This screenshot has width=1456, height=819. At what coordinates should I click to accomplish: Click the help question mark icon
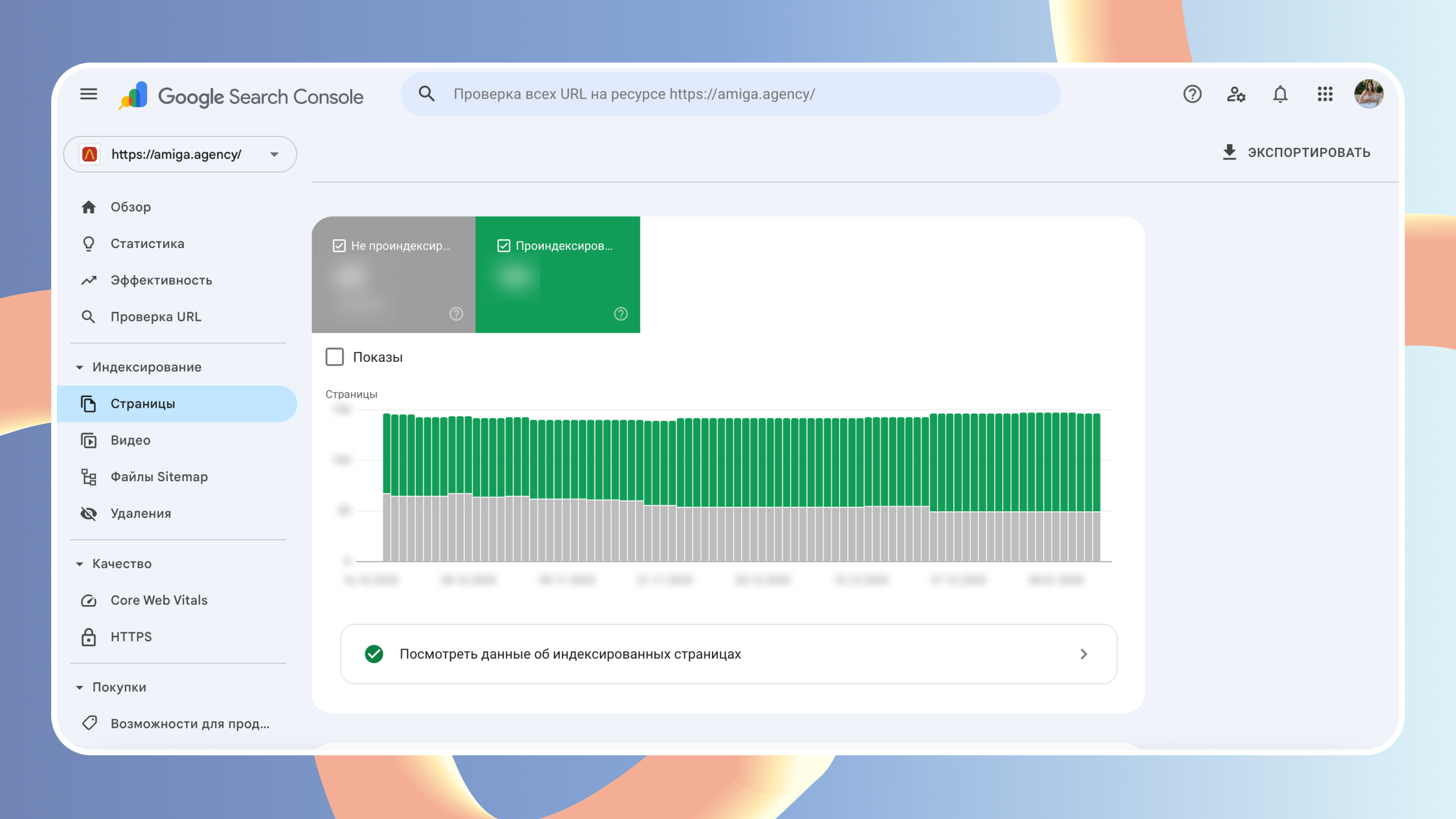point(1192,94)
